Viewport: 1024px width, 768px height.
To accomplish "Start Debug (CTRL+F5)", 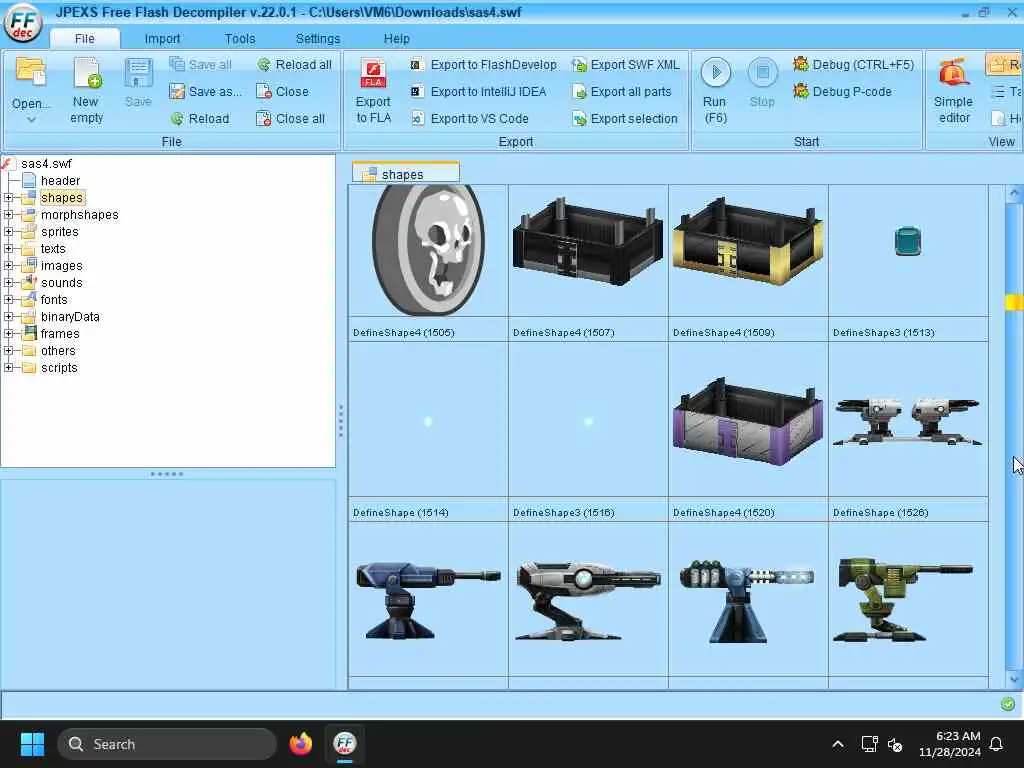I will click(853, 64).
